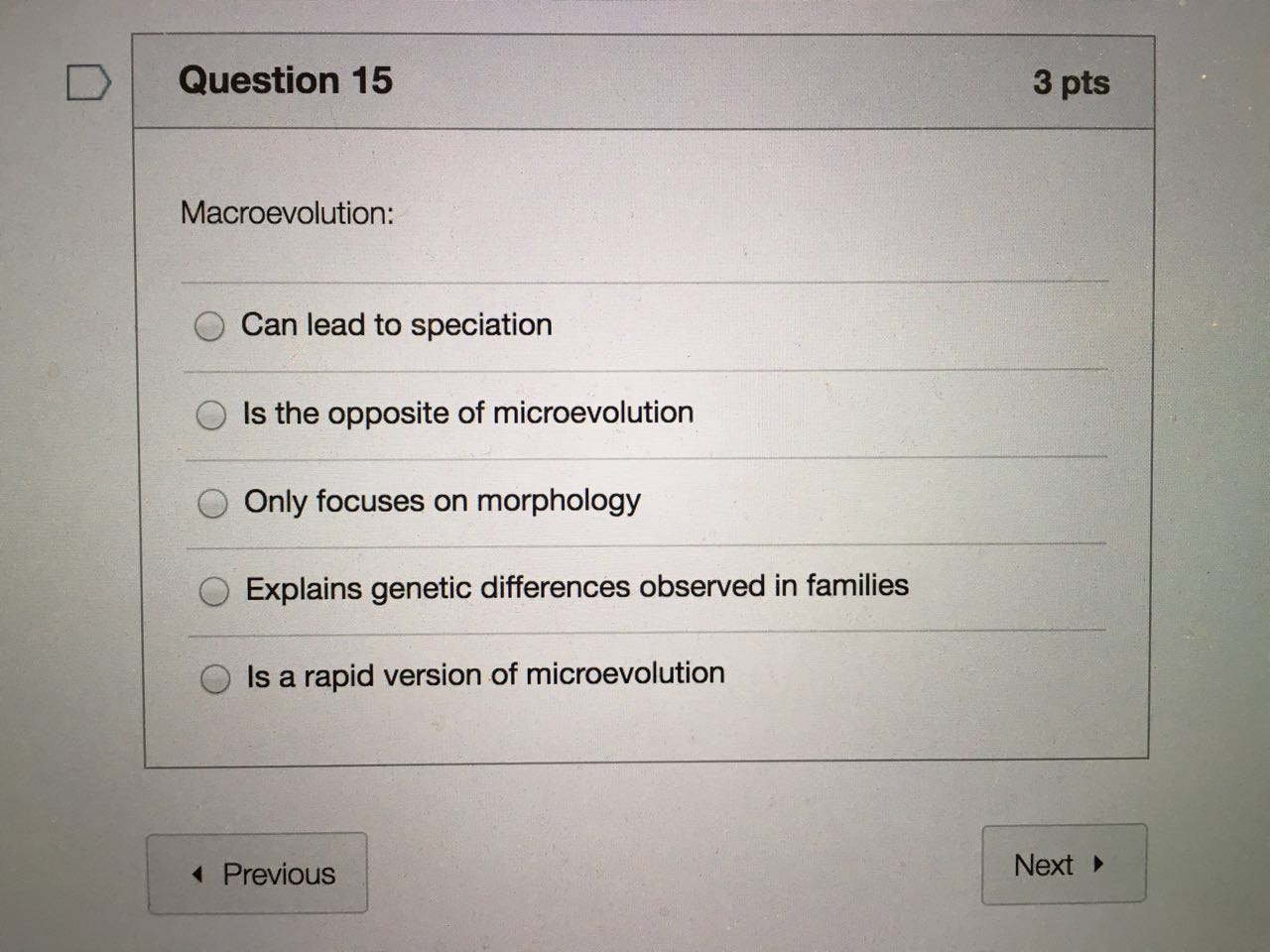This screenshot has height=952, width=1270.
Task: Click the left-arrow icon on Previous button
Action: [x=196, y=874]
